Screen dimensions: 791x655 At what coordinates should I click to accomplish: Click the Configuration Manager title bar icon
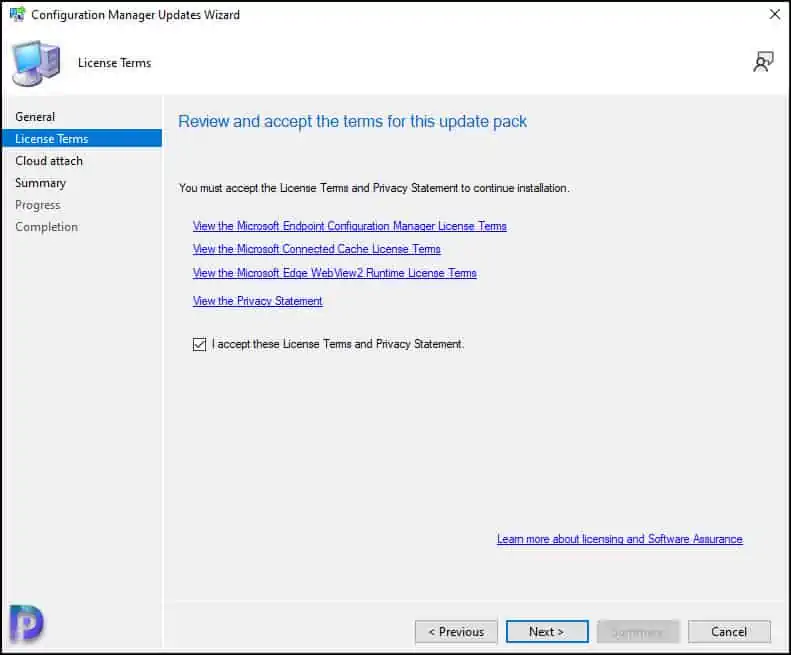pyautogui.click(x=17, y=14)
